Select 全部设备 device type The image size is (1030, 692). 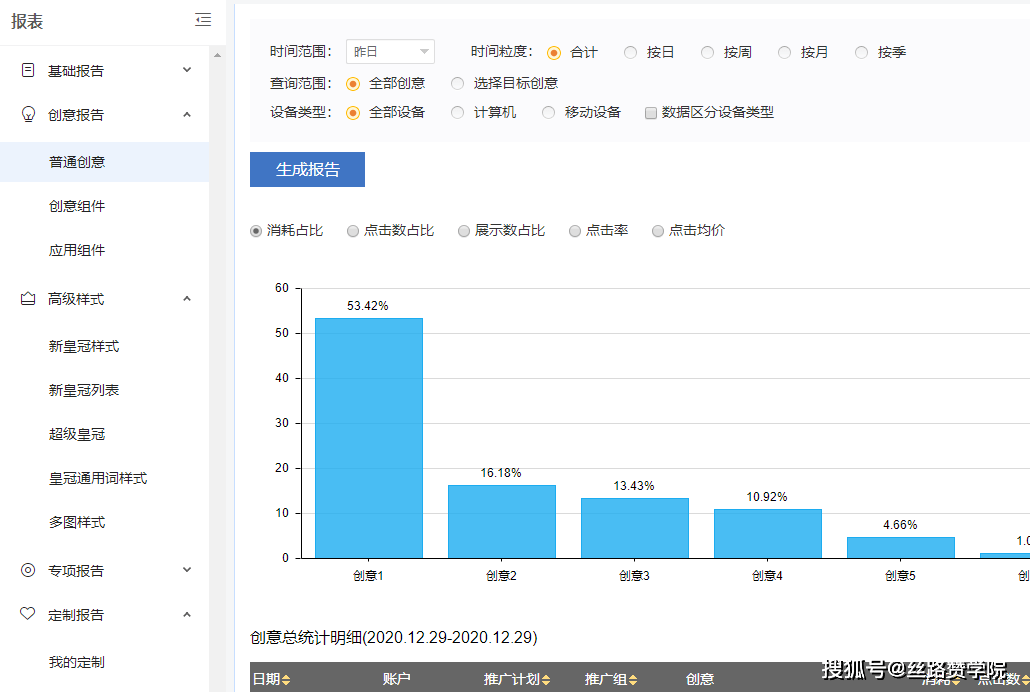tap(353, 113)
